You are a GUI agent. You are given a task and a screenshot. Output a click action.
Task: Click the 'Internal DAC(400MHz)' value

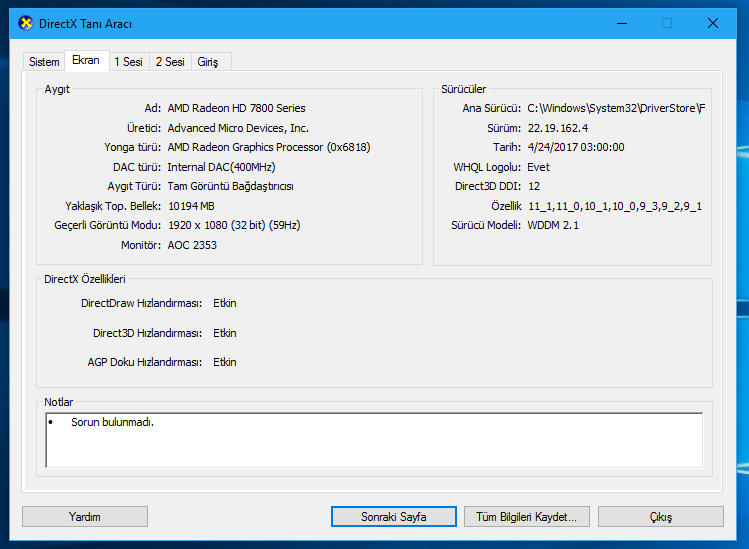click(221, 167)
